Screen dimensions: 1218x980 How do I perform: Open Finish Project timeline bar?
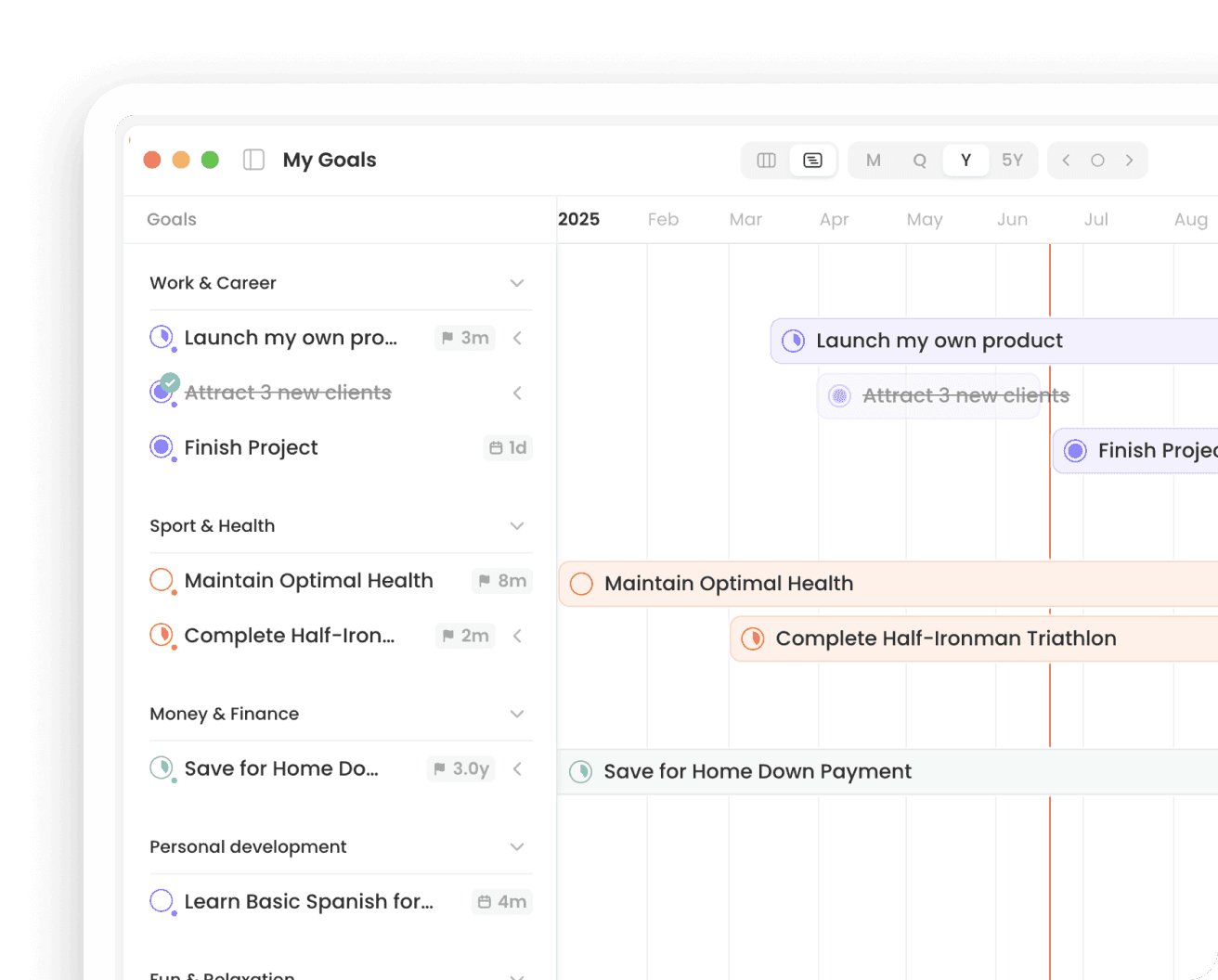click(1135, 451)
